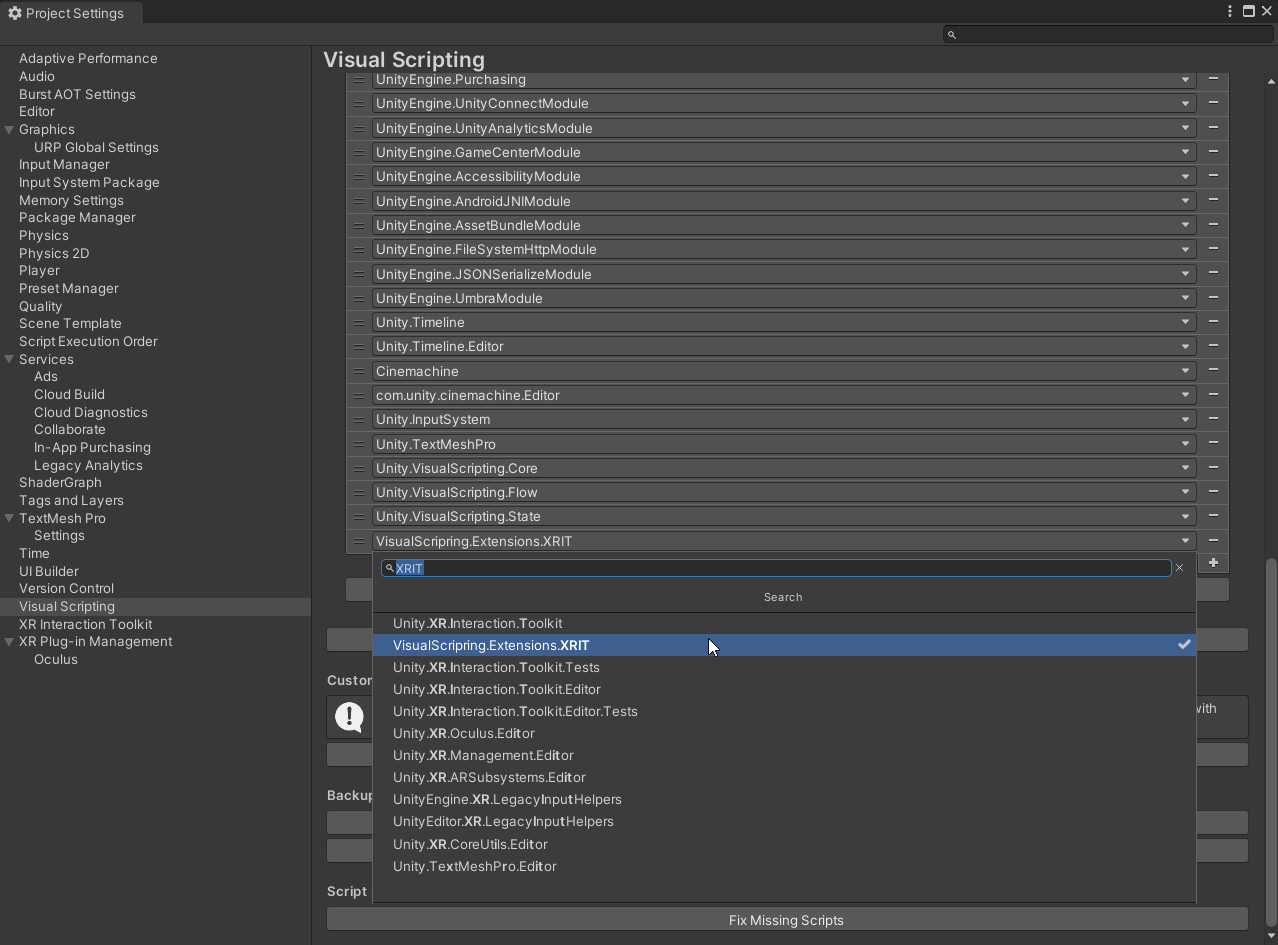
Task: Open the Cinemachine assembly dropdown
Action: (783, 371)
